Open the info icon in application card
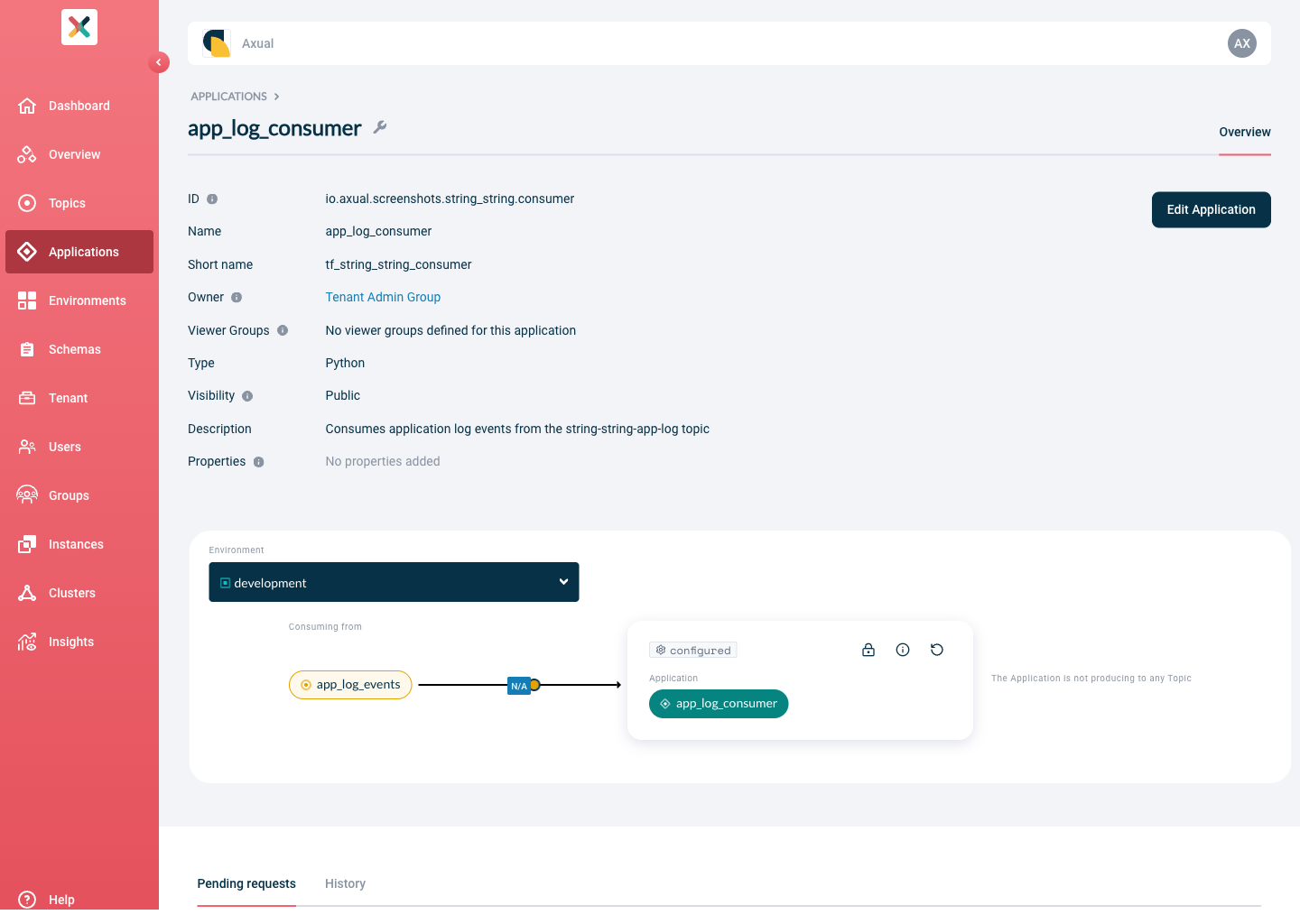Image resolution: width=1300 pixels, height=924 pixels. [x=903, y=650]
